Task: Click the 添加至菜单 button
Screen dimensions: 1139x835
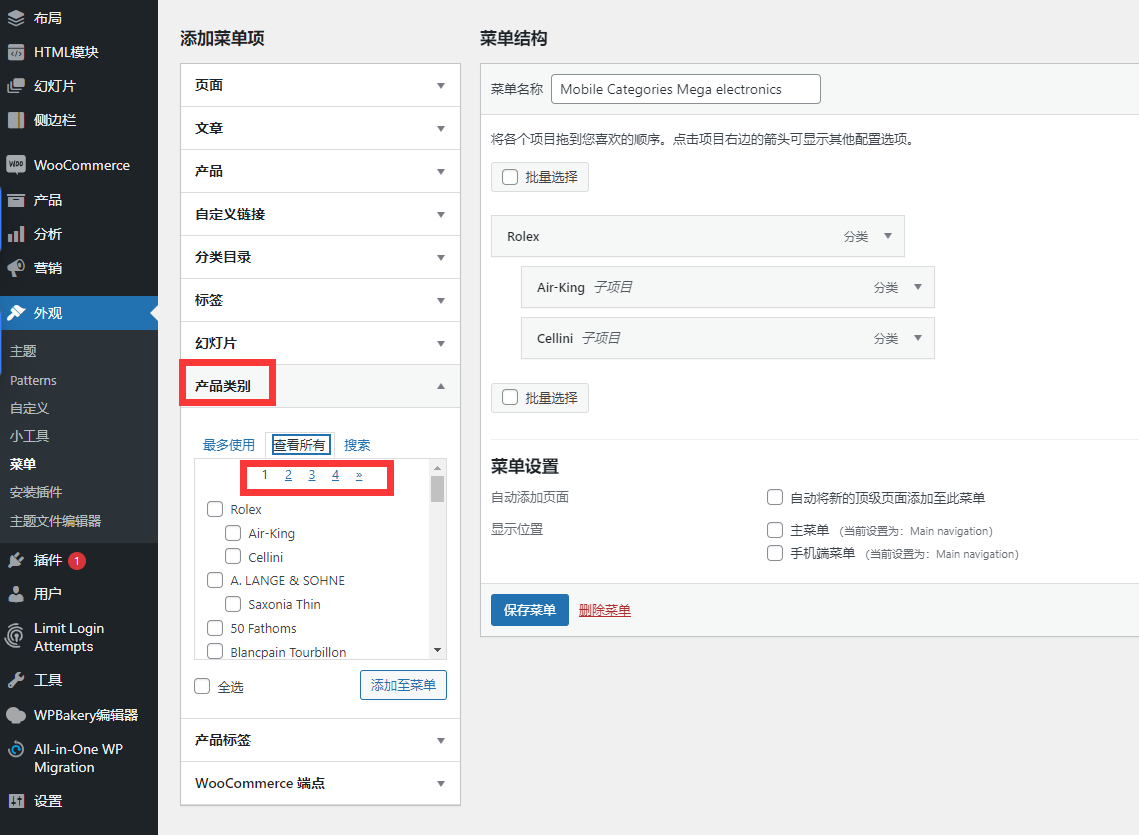Action: 403,685
